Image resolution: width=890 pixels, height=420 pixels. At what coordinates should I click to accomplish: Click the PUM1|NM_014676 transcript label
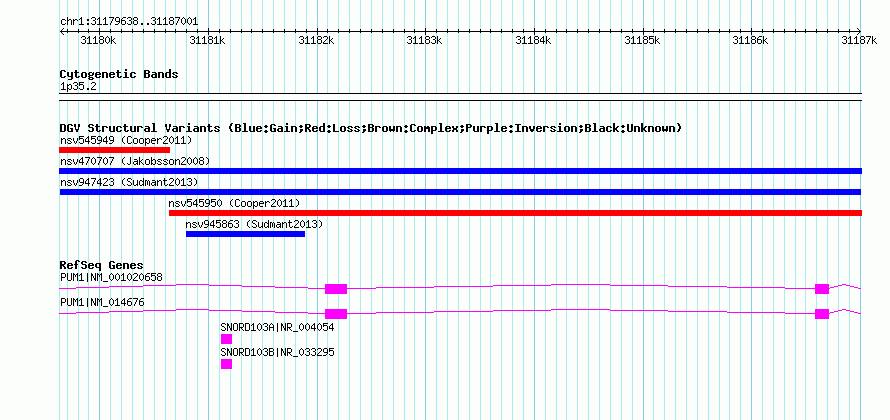[102, 303]
